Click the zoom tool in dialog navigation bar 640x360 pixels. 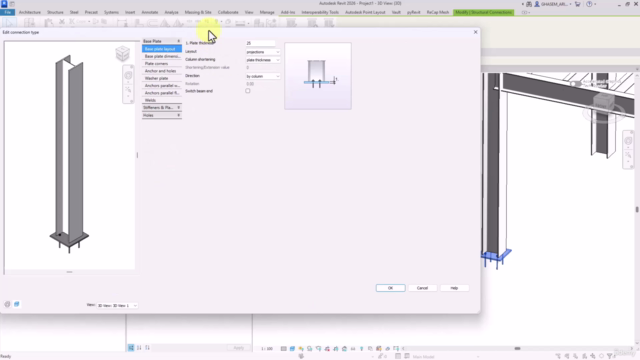coord(128,89)
